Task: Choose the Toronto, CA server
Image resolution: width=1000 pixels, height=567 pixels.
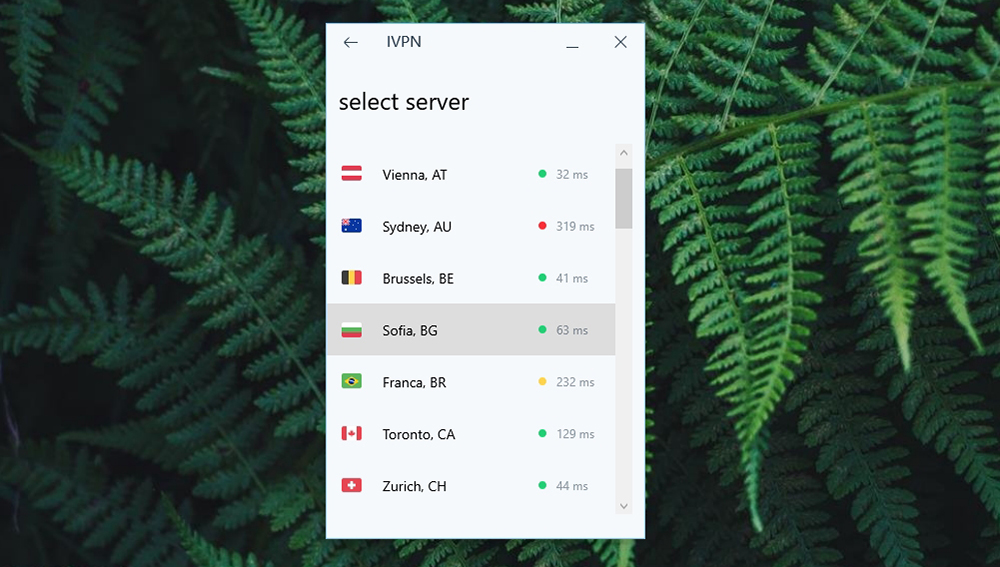Action: [471, 434]
